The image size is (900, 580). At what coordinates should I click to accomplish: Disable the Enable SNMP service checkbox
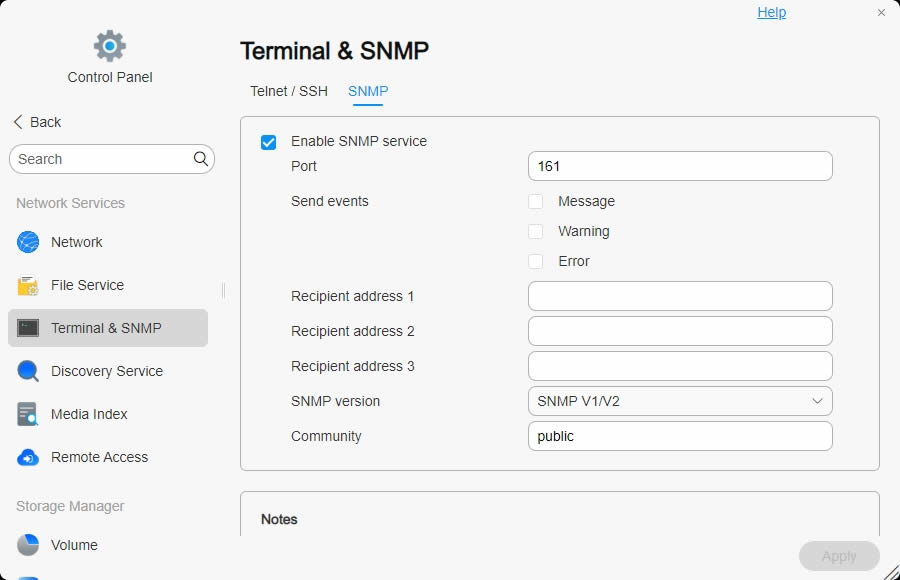pyautogui.click(x=268, y=142)
